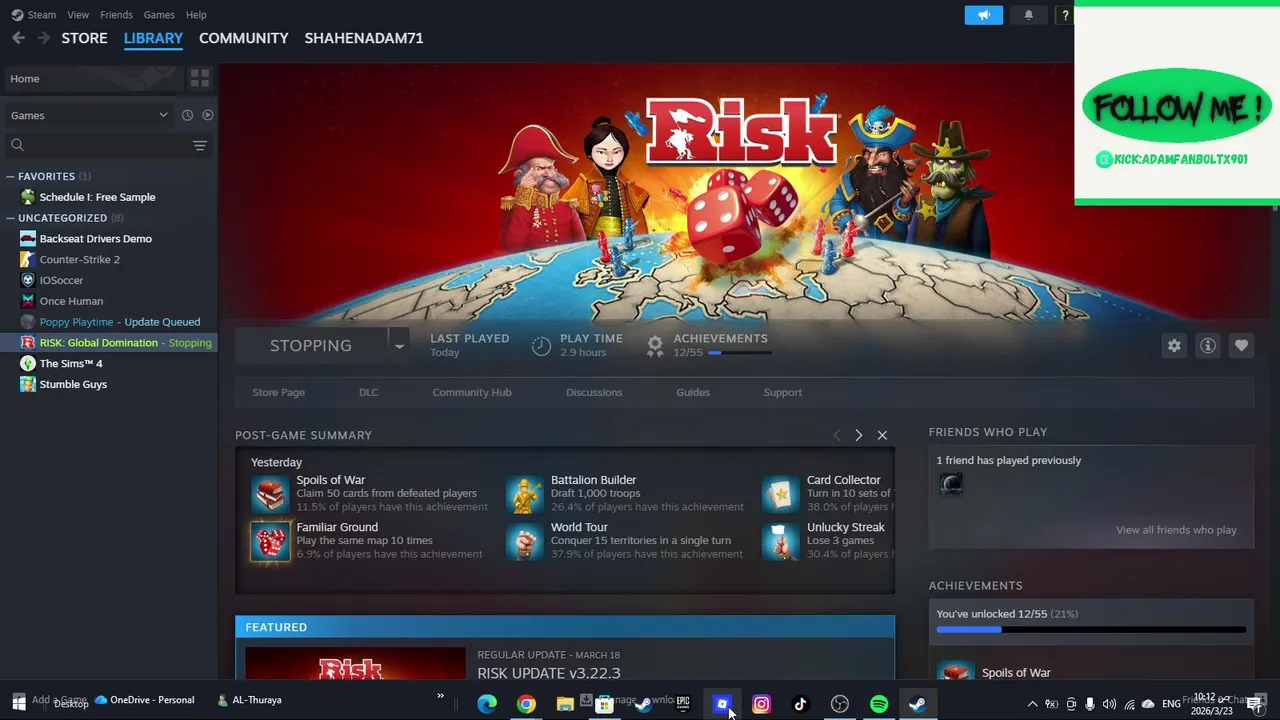Open the DLC link
1280x720 pixels.
[369, 392]
